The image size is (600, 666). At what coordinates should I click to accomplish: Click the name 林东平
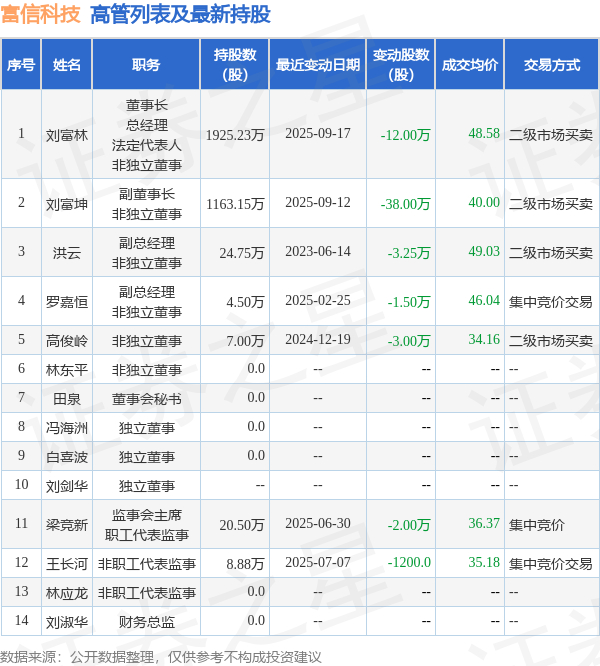point(67,370)
